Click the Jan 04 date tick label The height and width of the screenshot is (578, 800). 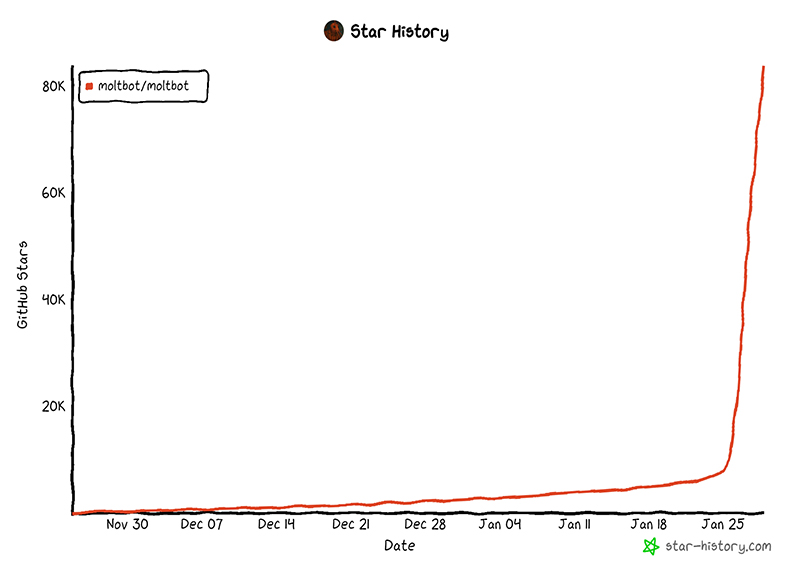[x=500, y=524]
